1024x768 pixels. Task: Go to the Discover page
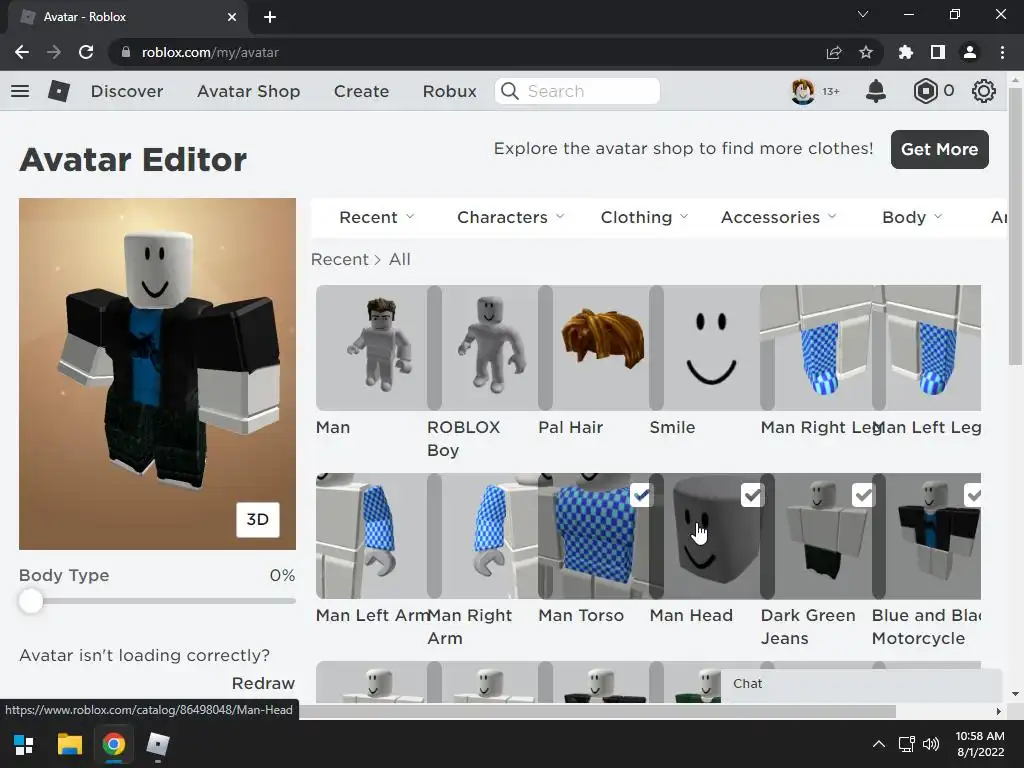(x=127, y=91)
